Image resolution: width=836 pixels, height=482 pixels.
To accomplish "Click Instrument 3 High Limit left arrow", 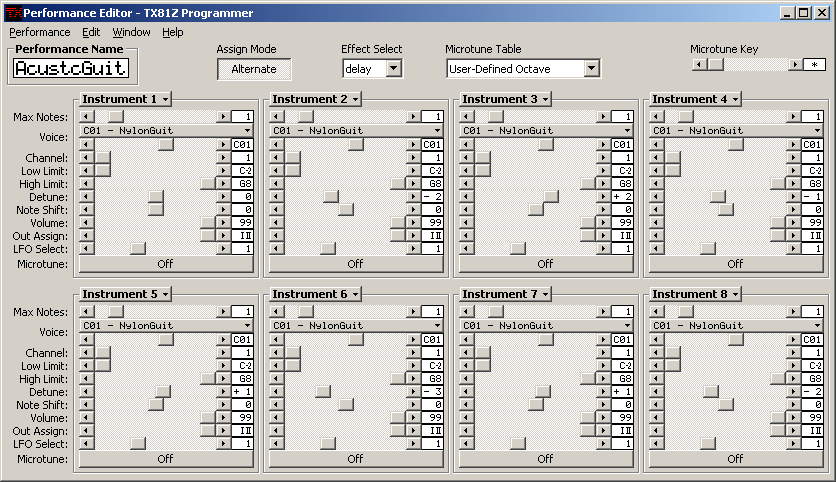I will [x=467, y=183].
